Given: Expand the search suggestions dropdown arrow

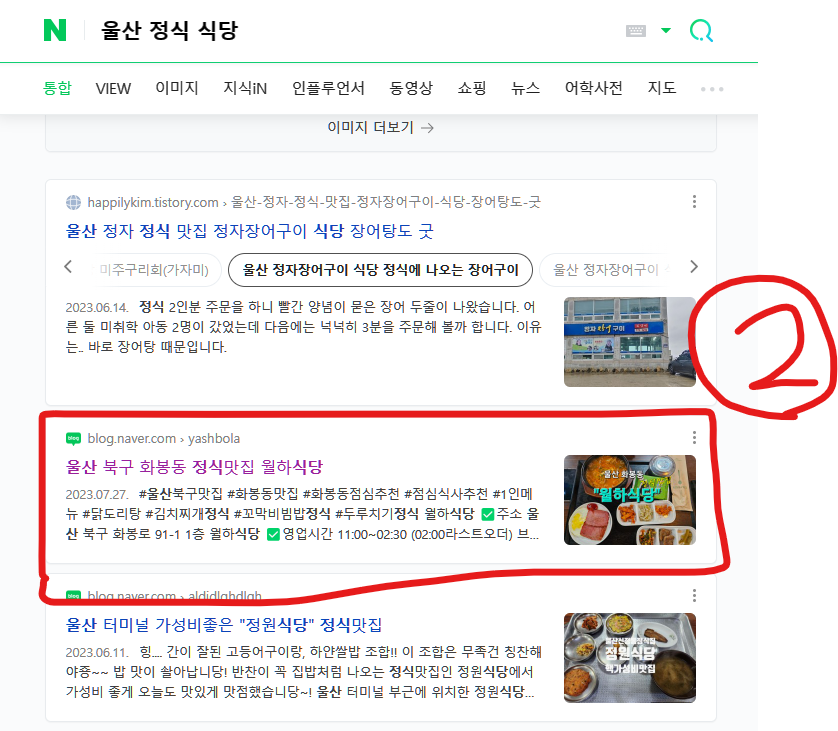Looking at the screenshot, I should 665,30.
